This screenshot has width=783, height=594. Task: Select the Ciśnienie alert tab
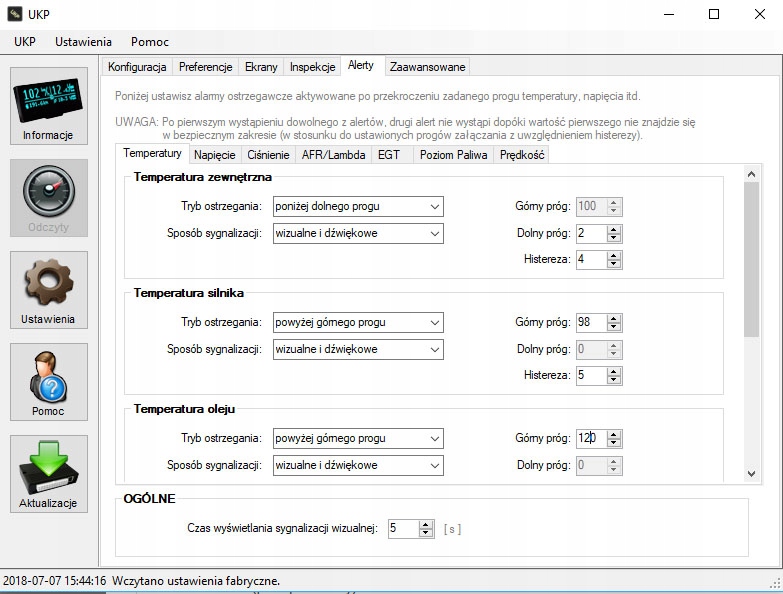(x=268, y=155)
